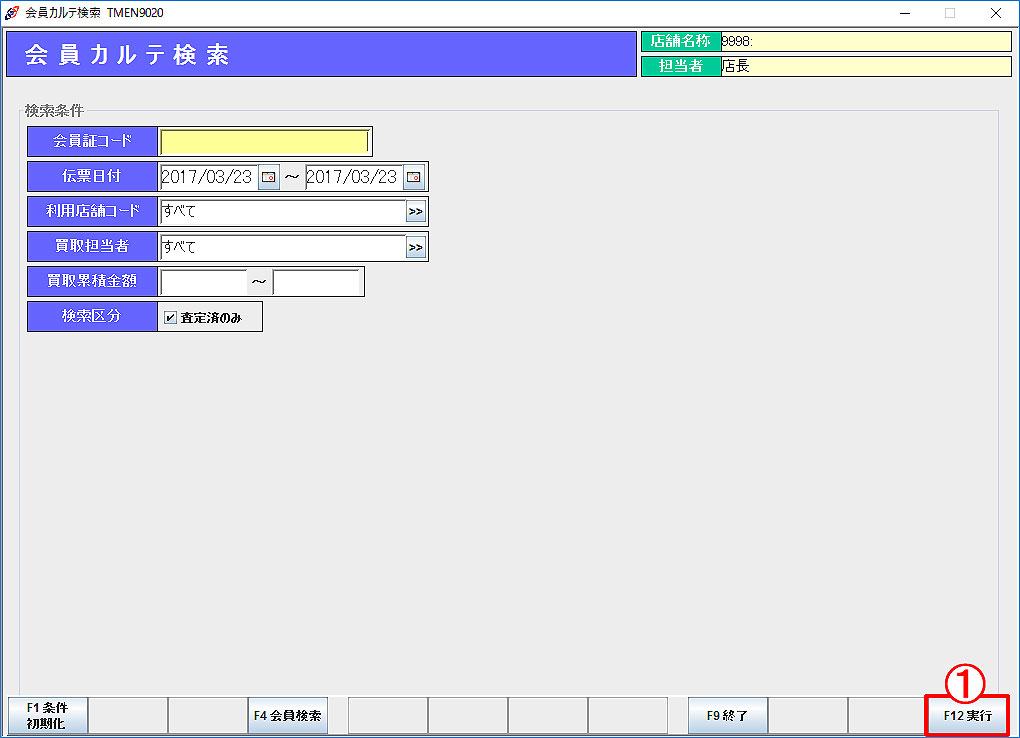Click the 買取担当者 label

coord(92,247)
